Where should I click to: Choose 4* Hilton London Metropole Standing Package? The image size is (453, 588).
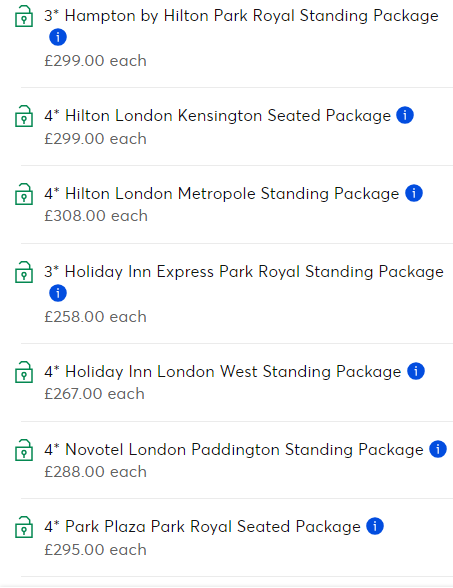pos(222,194)
